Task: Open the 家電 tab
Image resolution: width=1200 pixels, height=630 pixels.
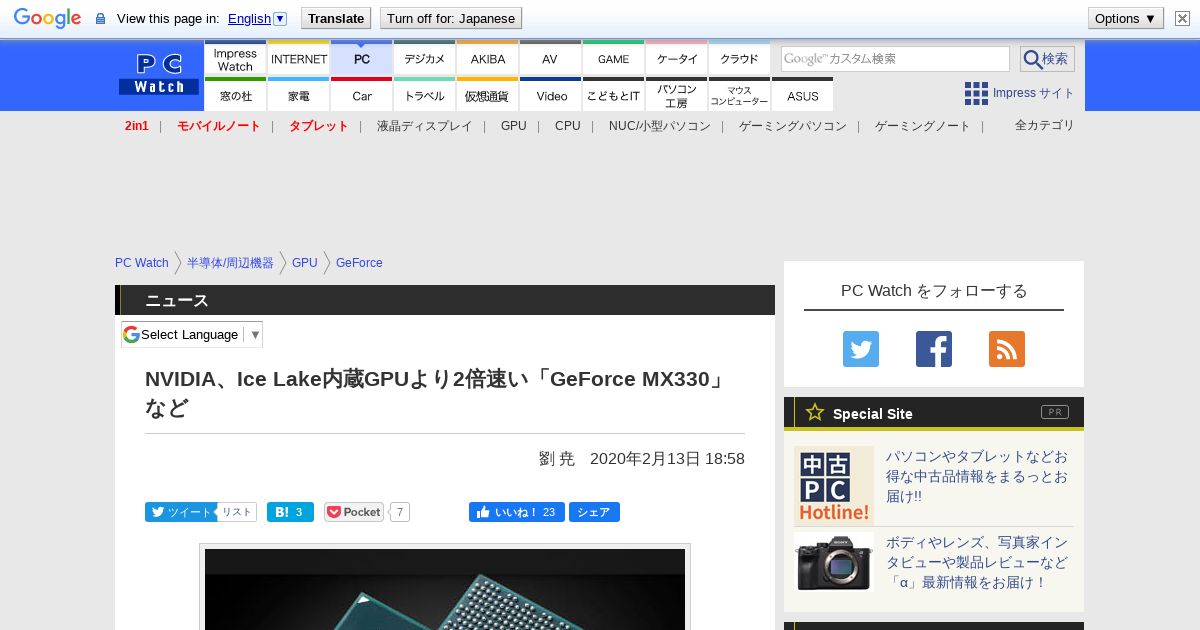Action: [x=299, y=95]
